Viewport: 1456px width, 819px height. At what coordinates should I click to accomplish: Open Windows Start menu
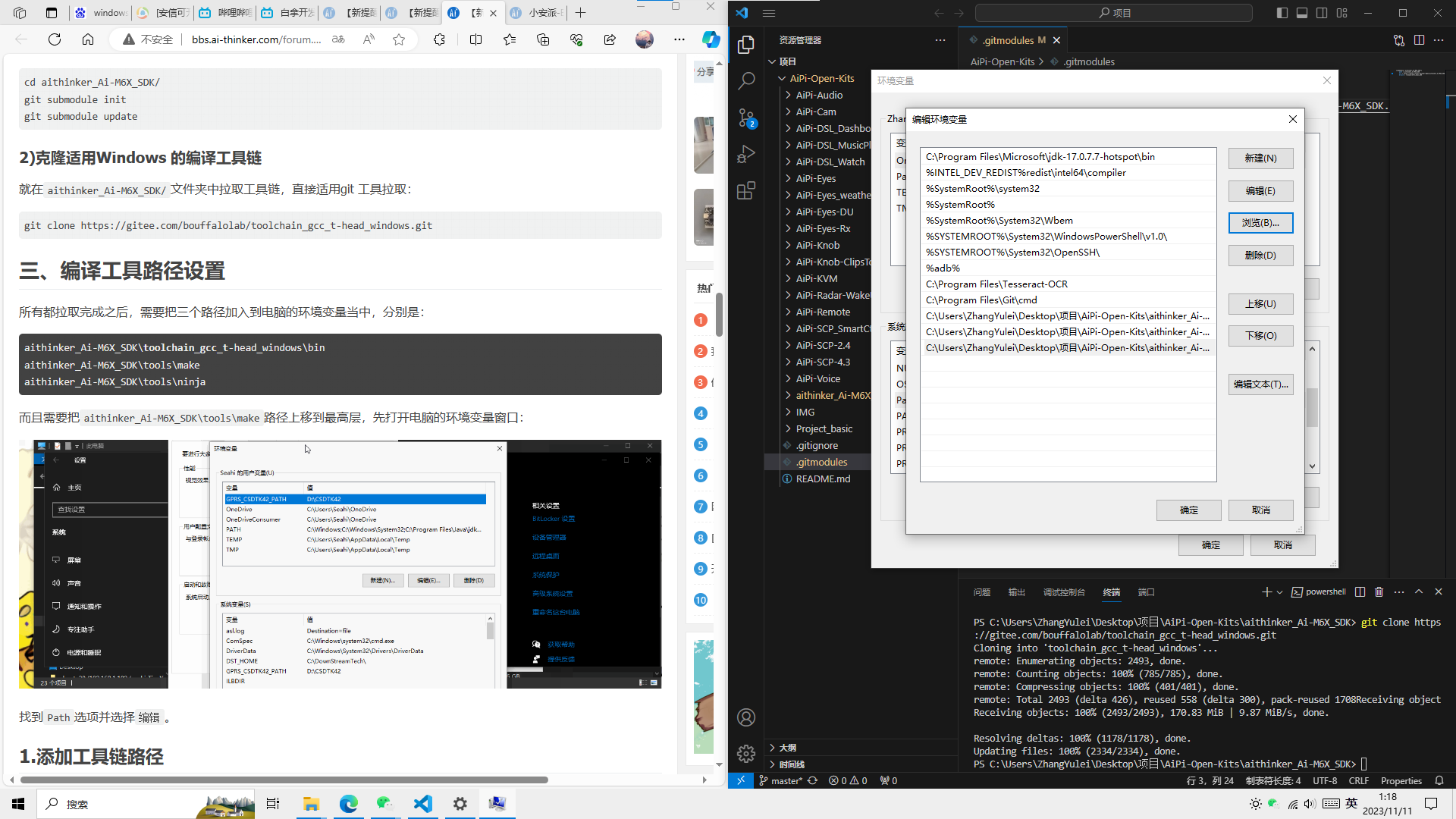click(x=18, y=804)
